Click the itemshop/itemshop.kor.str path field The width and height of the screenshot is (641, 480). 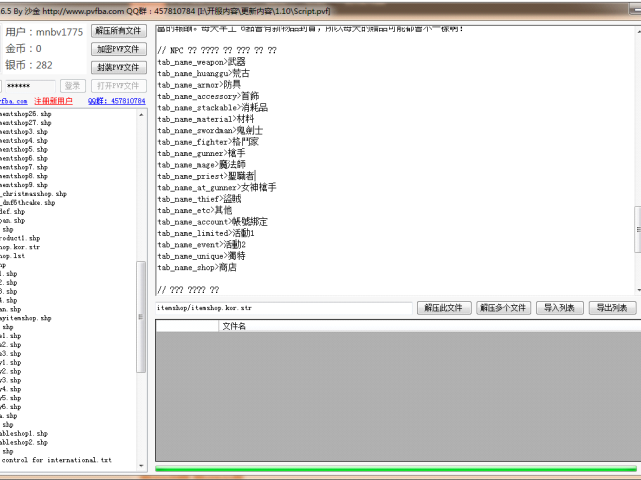pyautogui.click(x=282, y=308)
